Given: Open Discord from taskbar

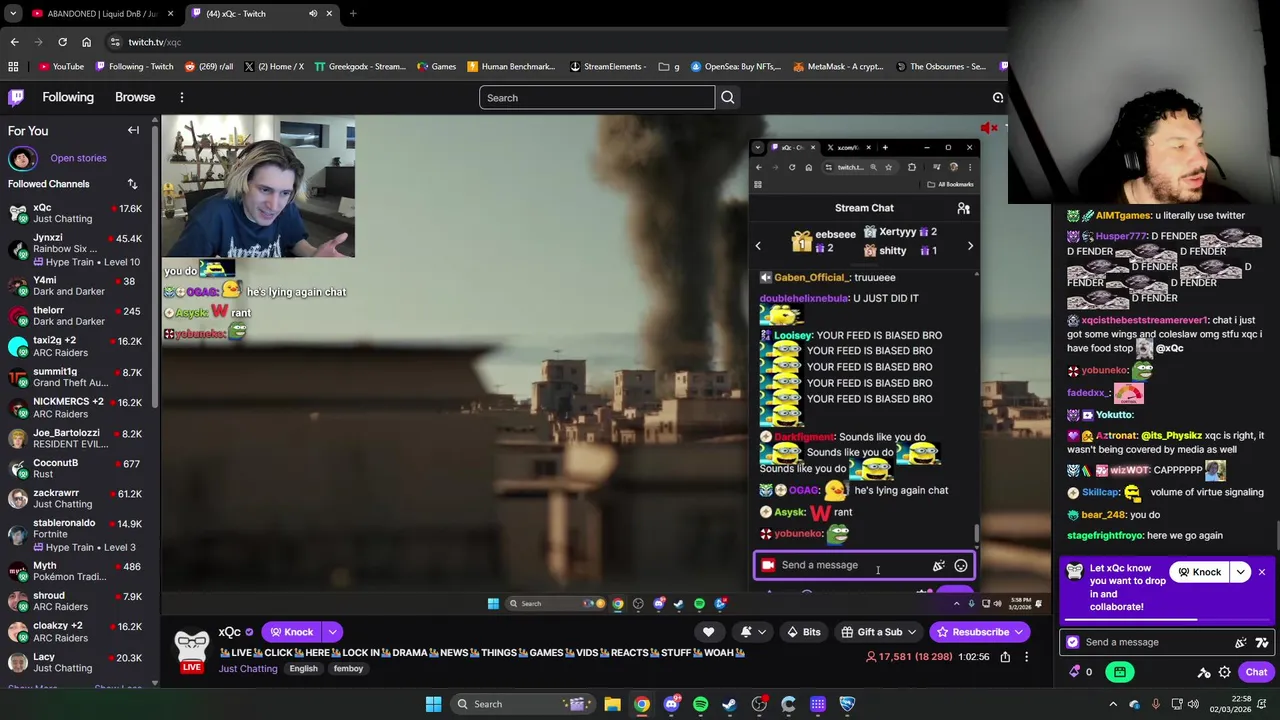Looking at the screenshot, I should coord(671,704).
